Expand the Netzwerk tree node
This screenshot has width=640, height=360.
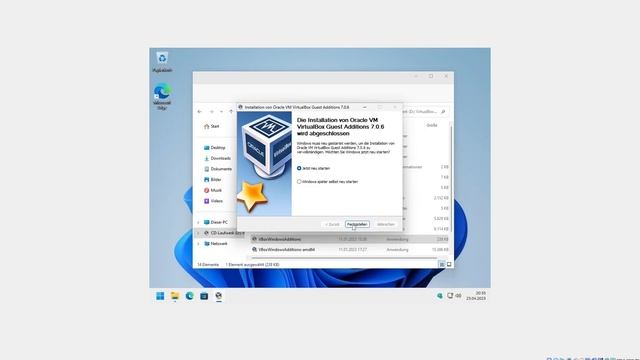point(198,244)
